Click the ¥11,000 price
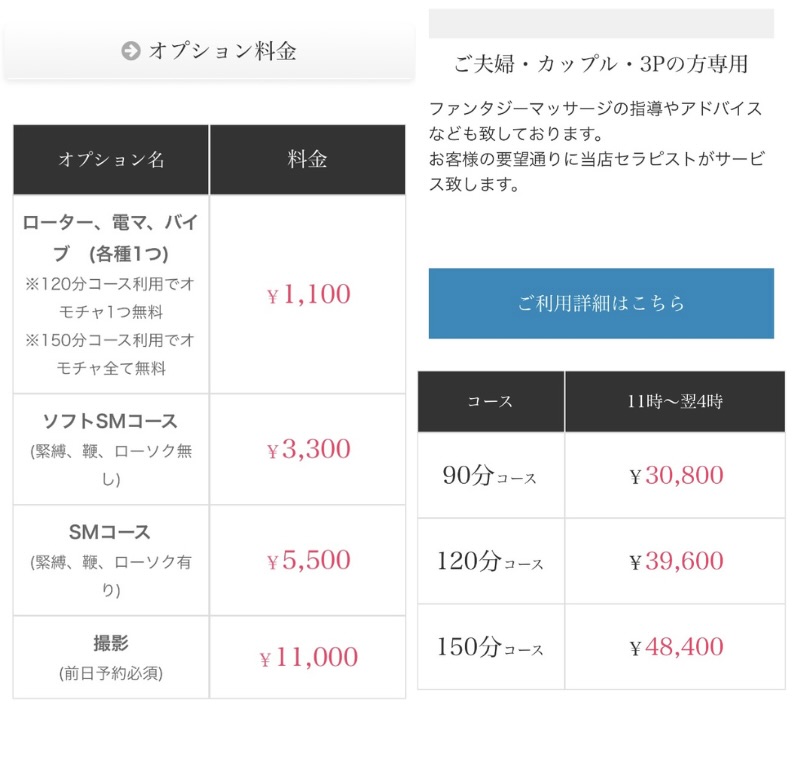The height and width of the screenshot is (778, 800). 309,657
